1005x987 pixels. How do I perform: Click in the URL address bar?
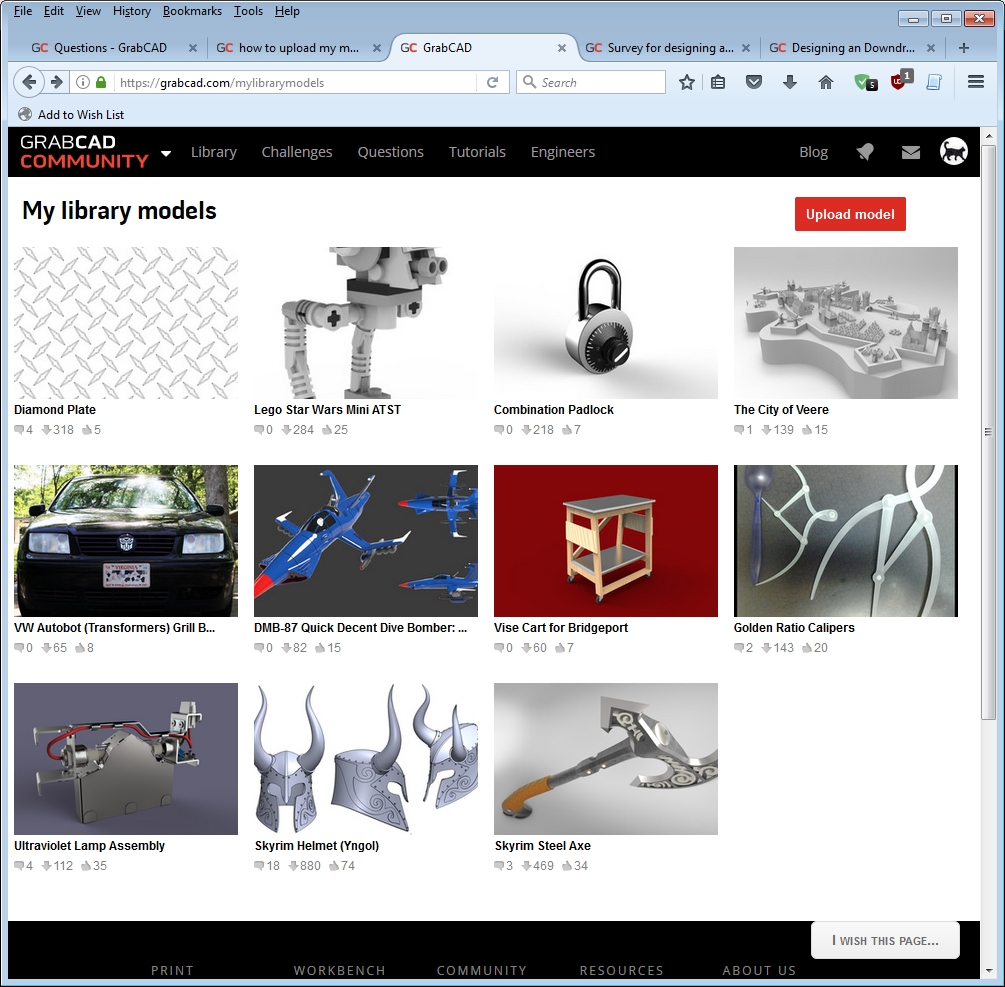tap(295, 82)
